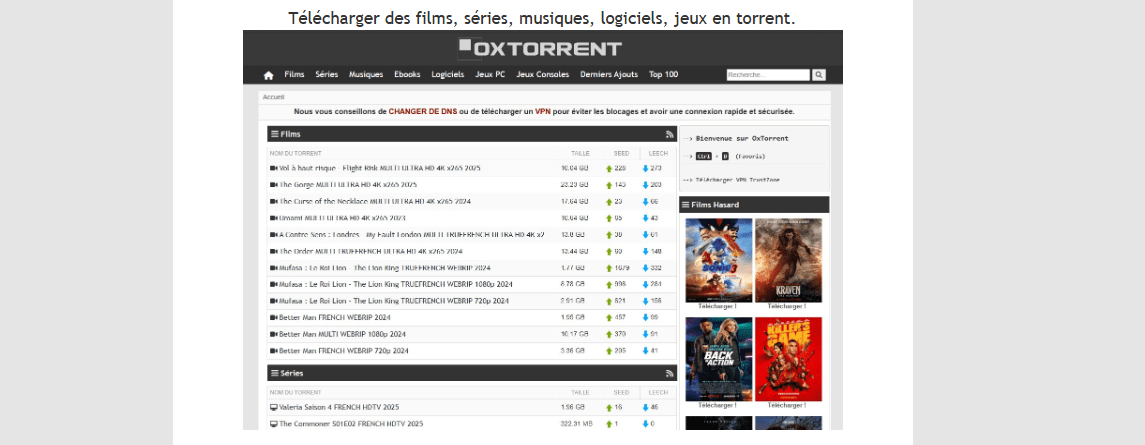Screen dimensions: 1145x445
Task: Click blue leech arrow showing 332 leechers
Action: [x=646, y=268]
